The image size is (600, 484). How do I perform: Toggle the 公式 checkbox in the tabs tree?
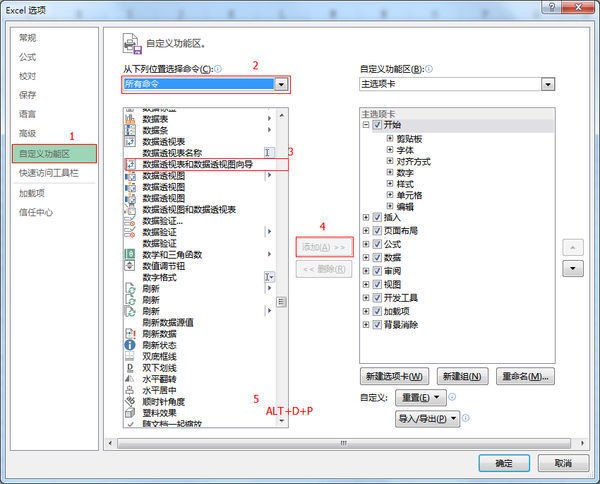click(377, 244)
